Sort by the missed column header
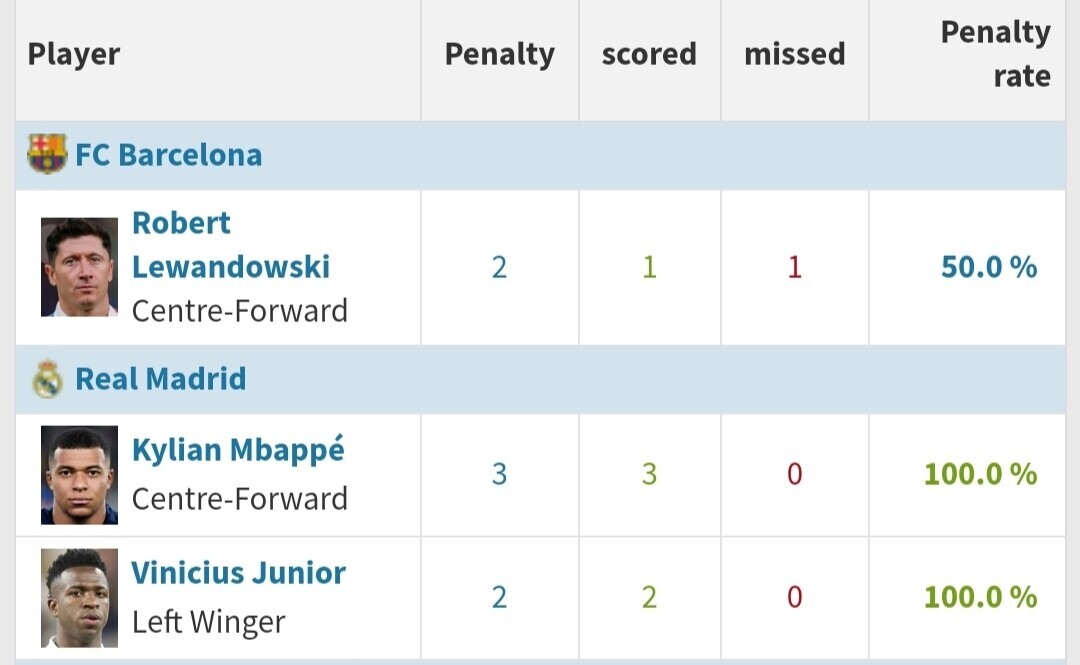 pyautogui.click(x=795, y=54)
